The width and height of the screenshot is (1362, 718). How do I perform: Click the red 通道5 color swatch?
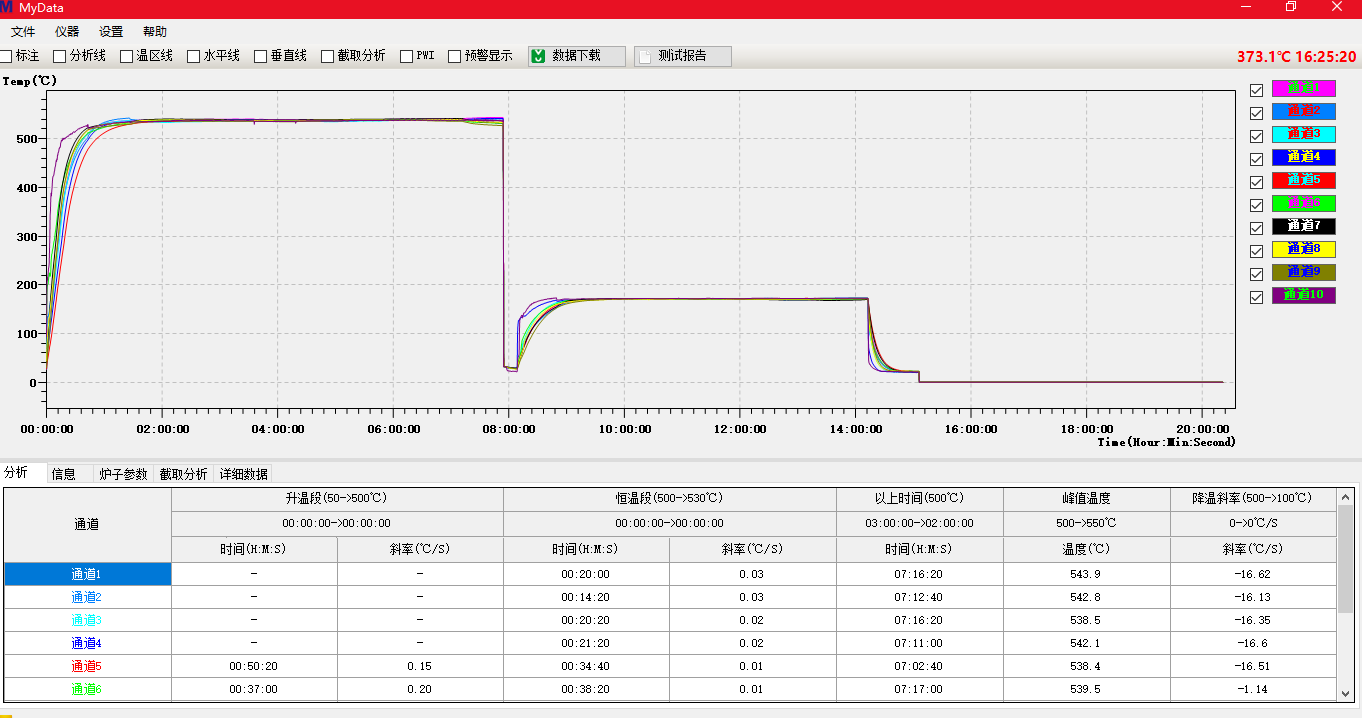[x=1303, y=180]
